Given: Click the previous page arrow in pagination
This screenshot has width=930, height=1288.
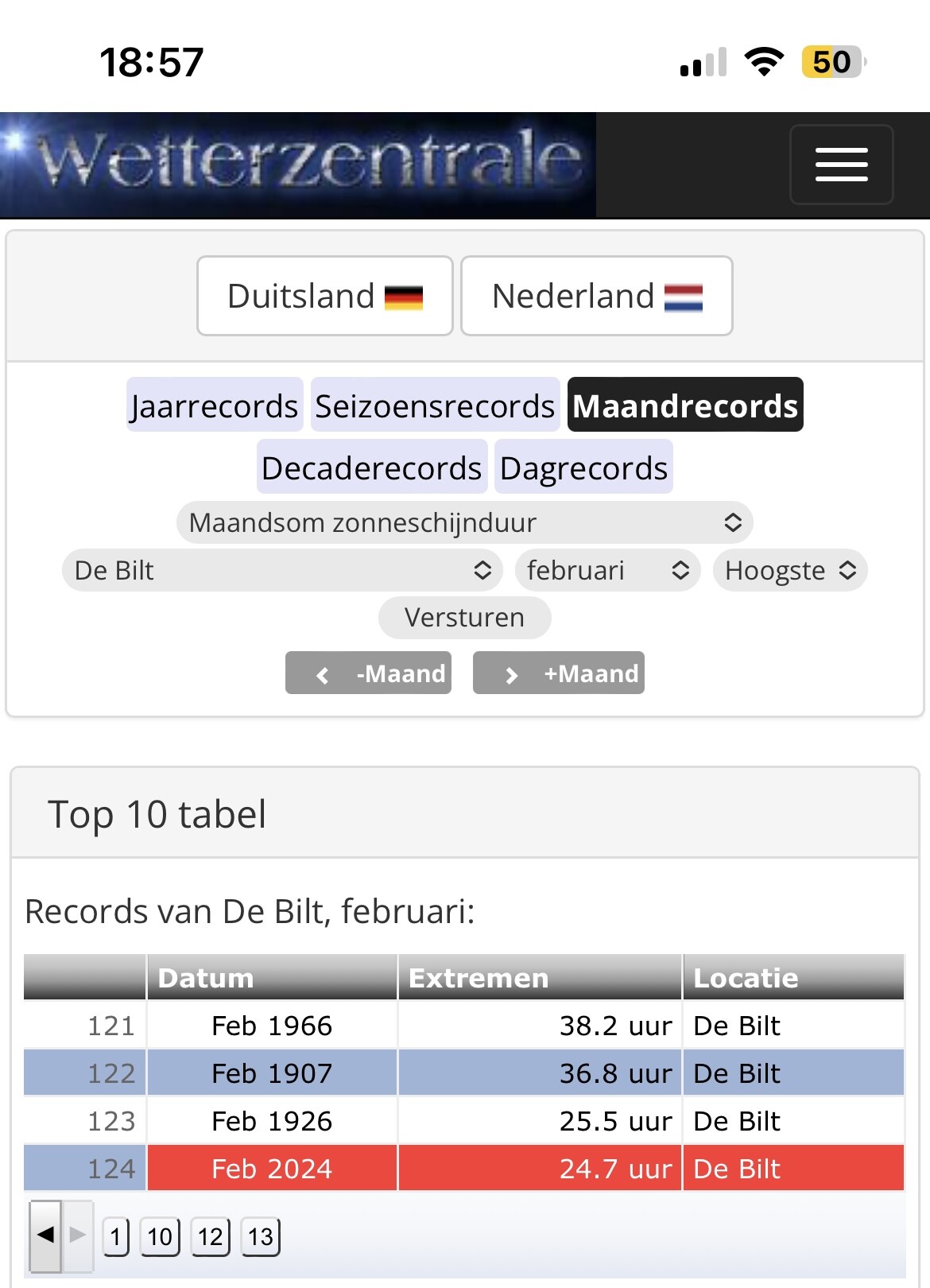Looking at the screenshot, I should (45, 1236).
